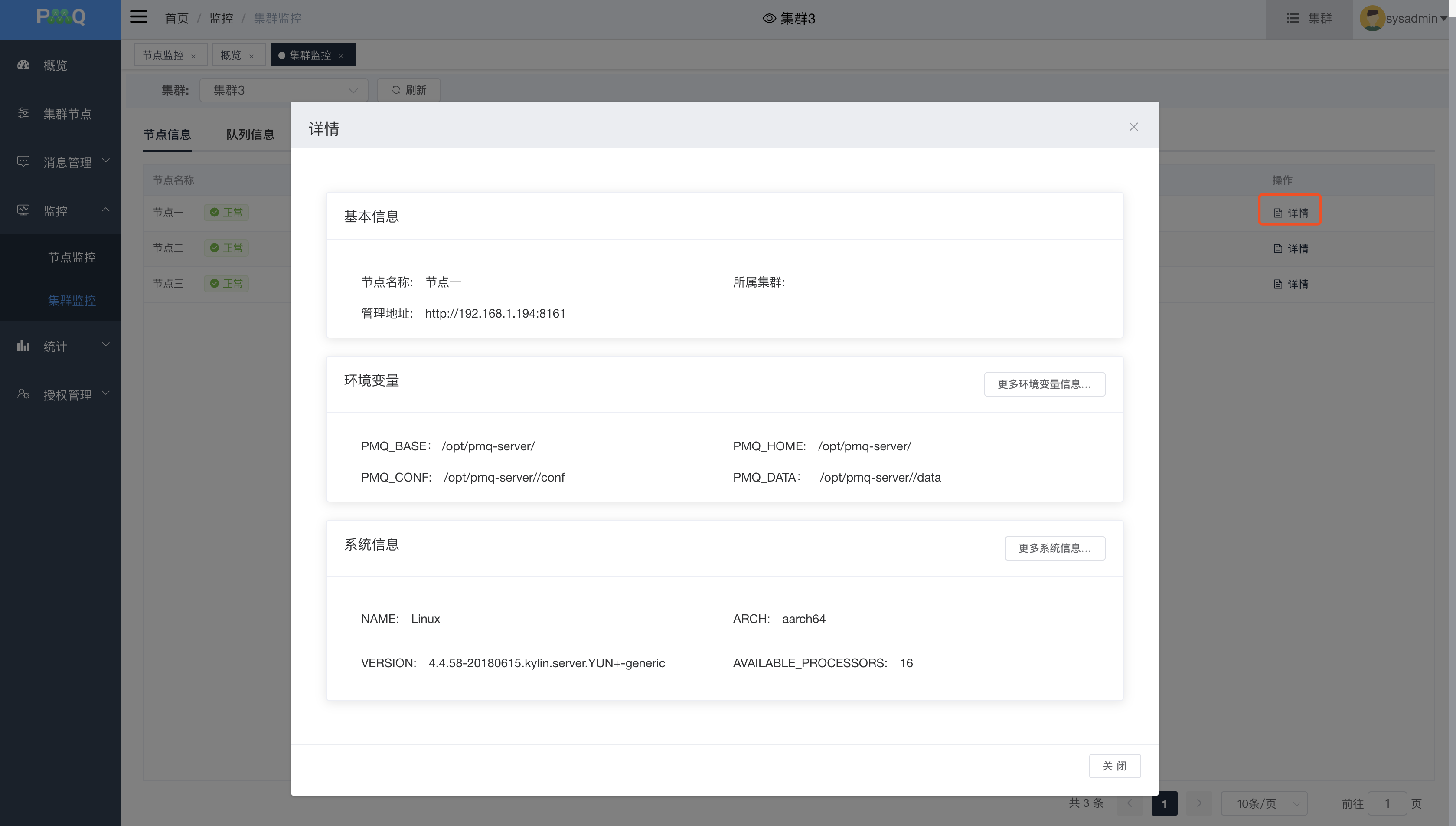Switch to the 队列信息 tab
Viewport: 1456px width, 826px height.
coord(250,134)
